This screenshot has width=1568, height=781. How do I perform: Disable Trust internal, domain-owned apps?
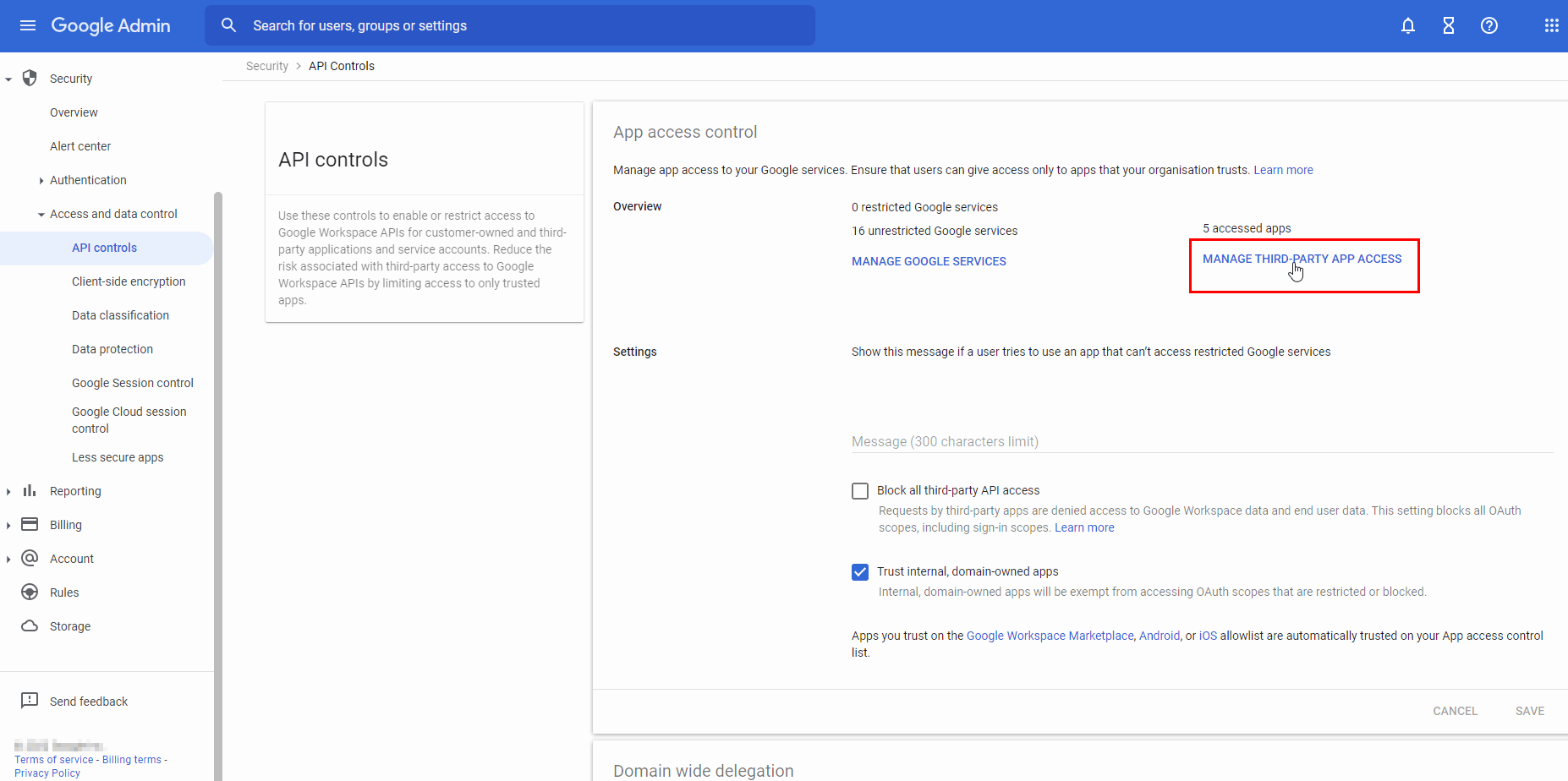pyautogui.click(x=859, y=571)
